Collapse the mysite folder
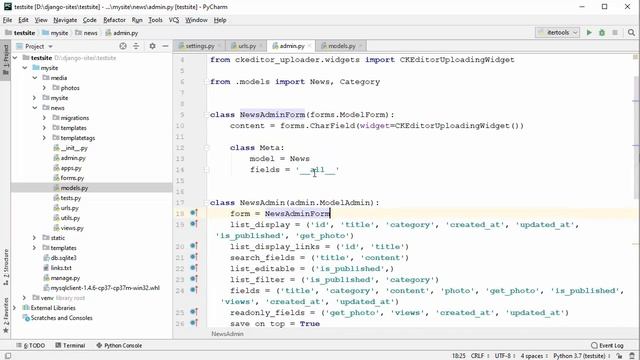Viewport: 640px width, 360px height. point(25,68)
